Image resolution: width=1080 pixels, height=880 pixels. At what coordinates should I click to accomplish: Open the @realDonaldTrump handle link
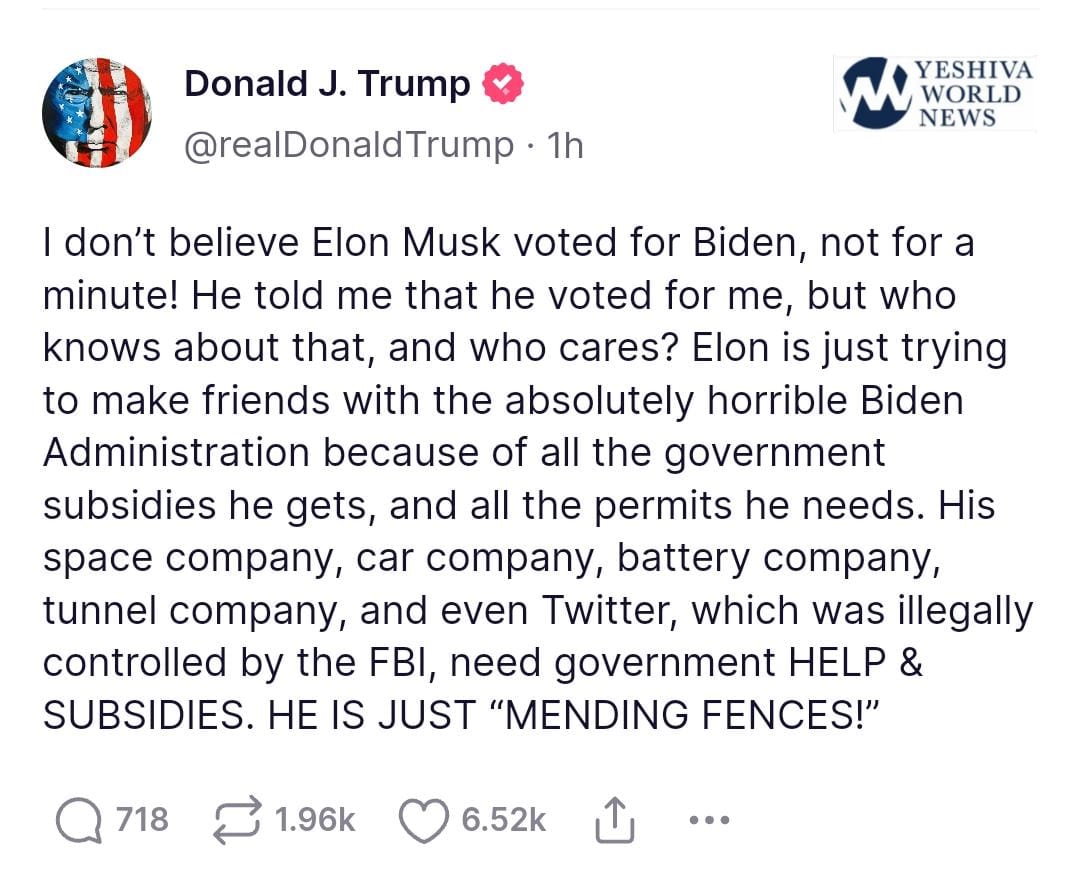(348, 146)
